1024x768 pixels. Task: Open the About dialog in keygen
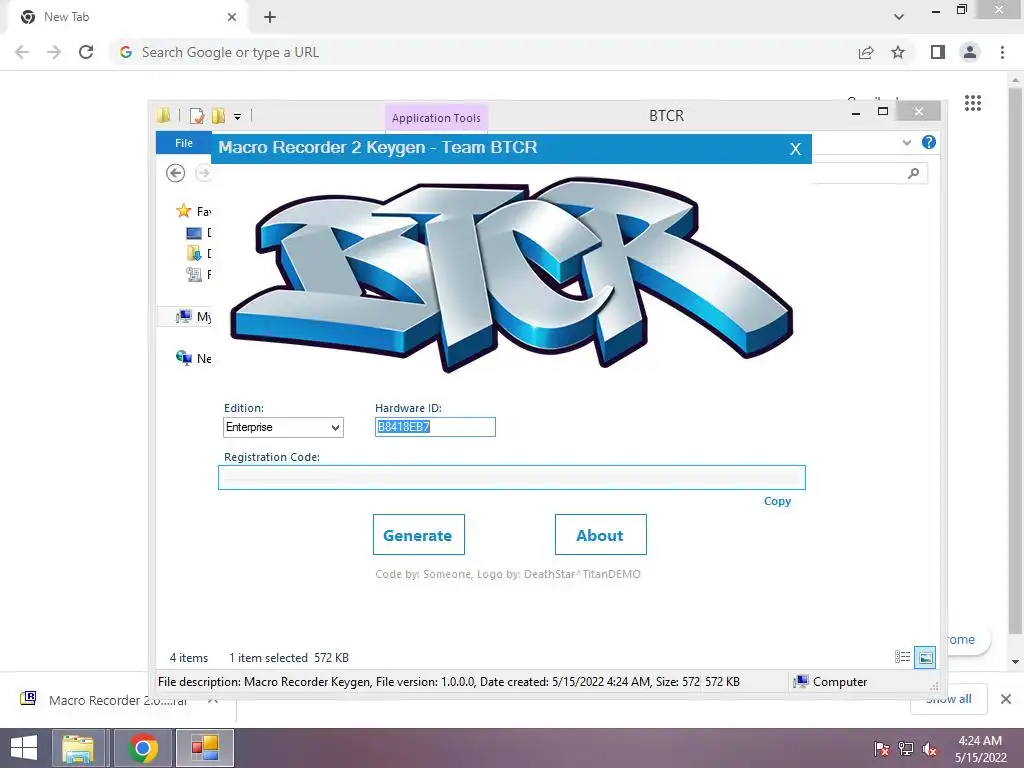click(600, 535)
